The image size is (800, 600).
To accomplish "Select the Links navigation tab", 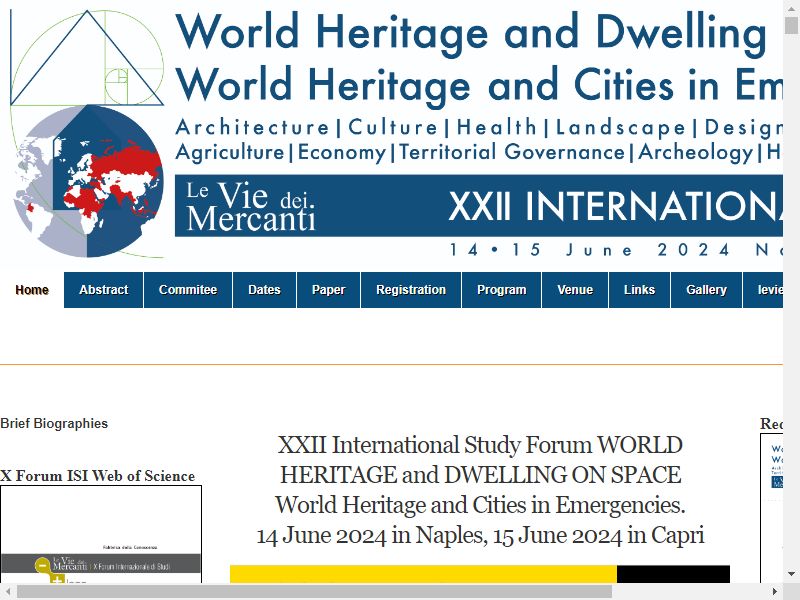I will pos(639,290).
